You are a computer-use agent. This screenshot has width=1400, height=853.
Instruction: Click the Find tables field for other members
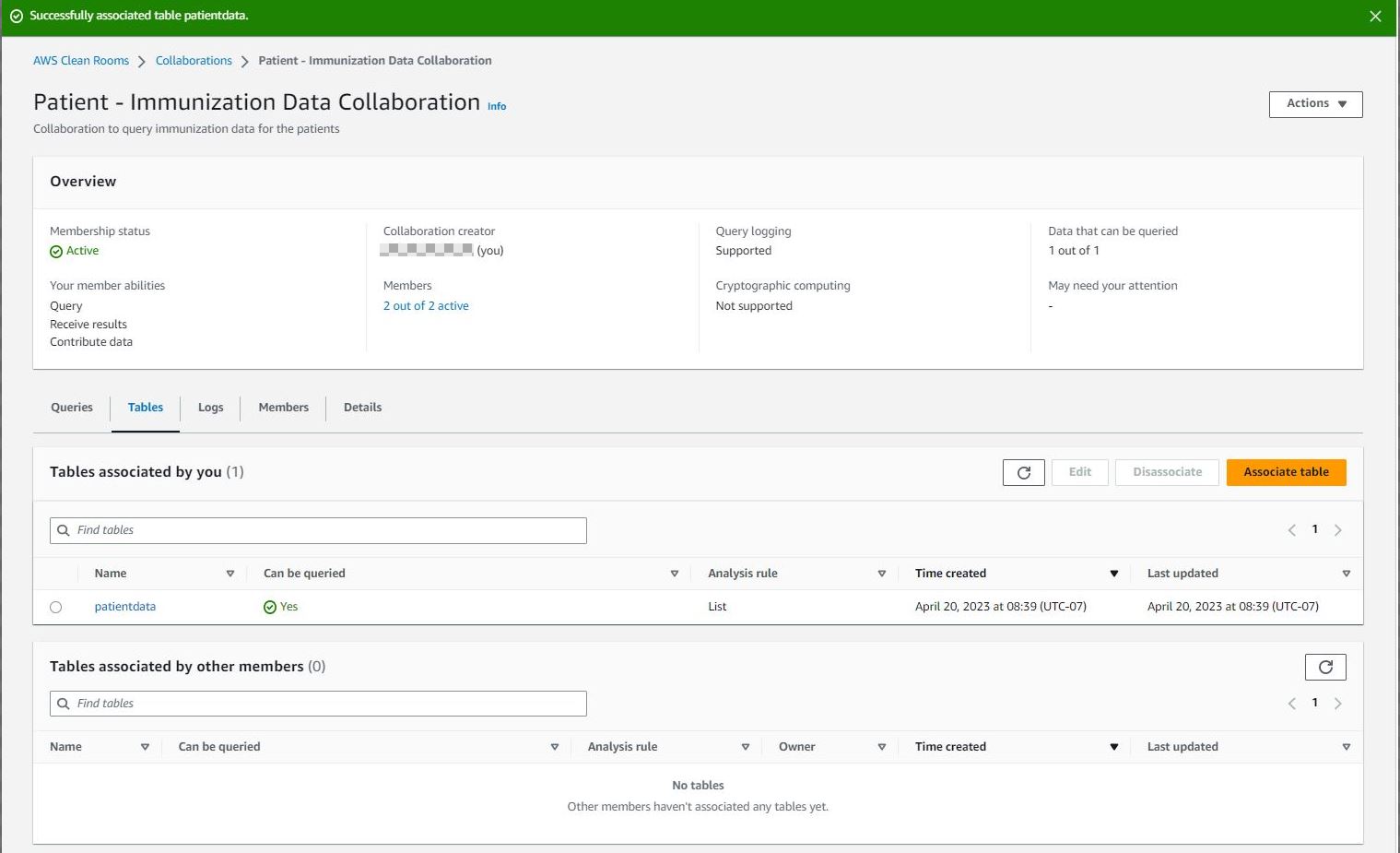point(318,704)
